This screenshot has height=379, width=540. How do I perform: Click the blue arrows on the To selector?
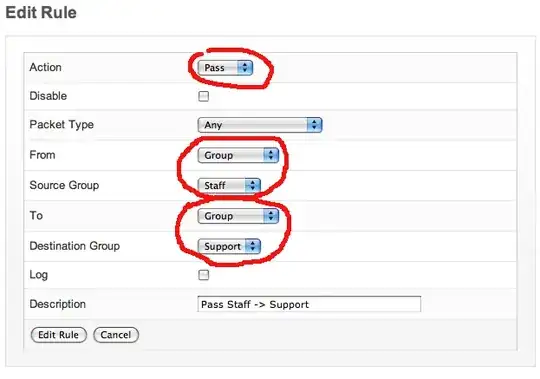tap(271, 216)
